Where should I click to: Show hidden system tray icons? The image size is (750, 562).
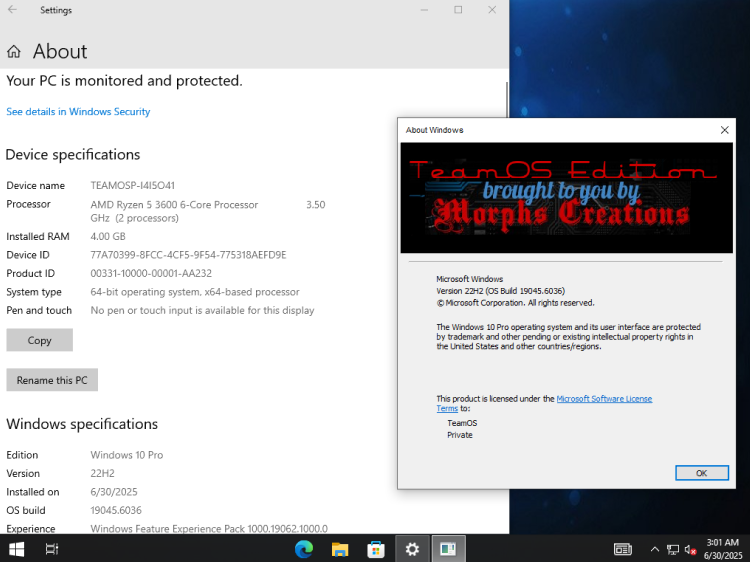click(655, 549)
